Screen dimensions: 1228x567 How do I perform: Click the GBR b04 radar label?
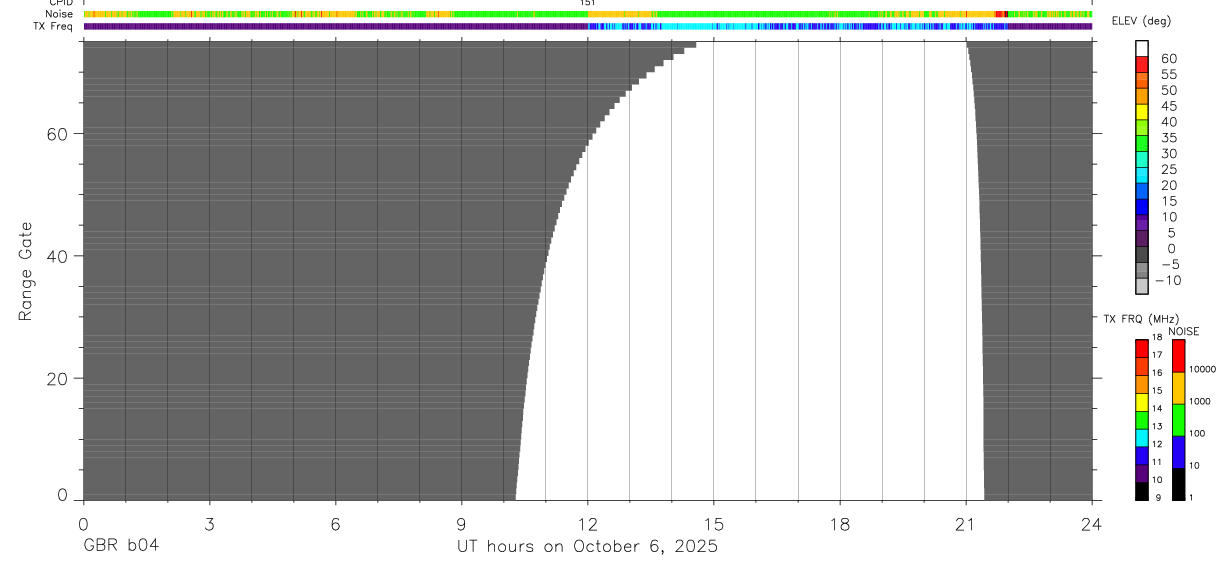pos(120,547)
